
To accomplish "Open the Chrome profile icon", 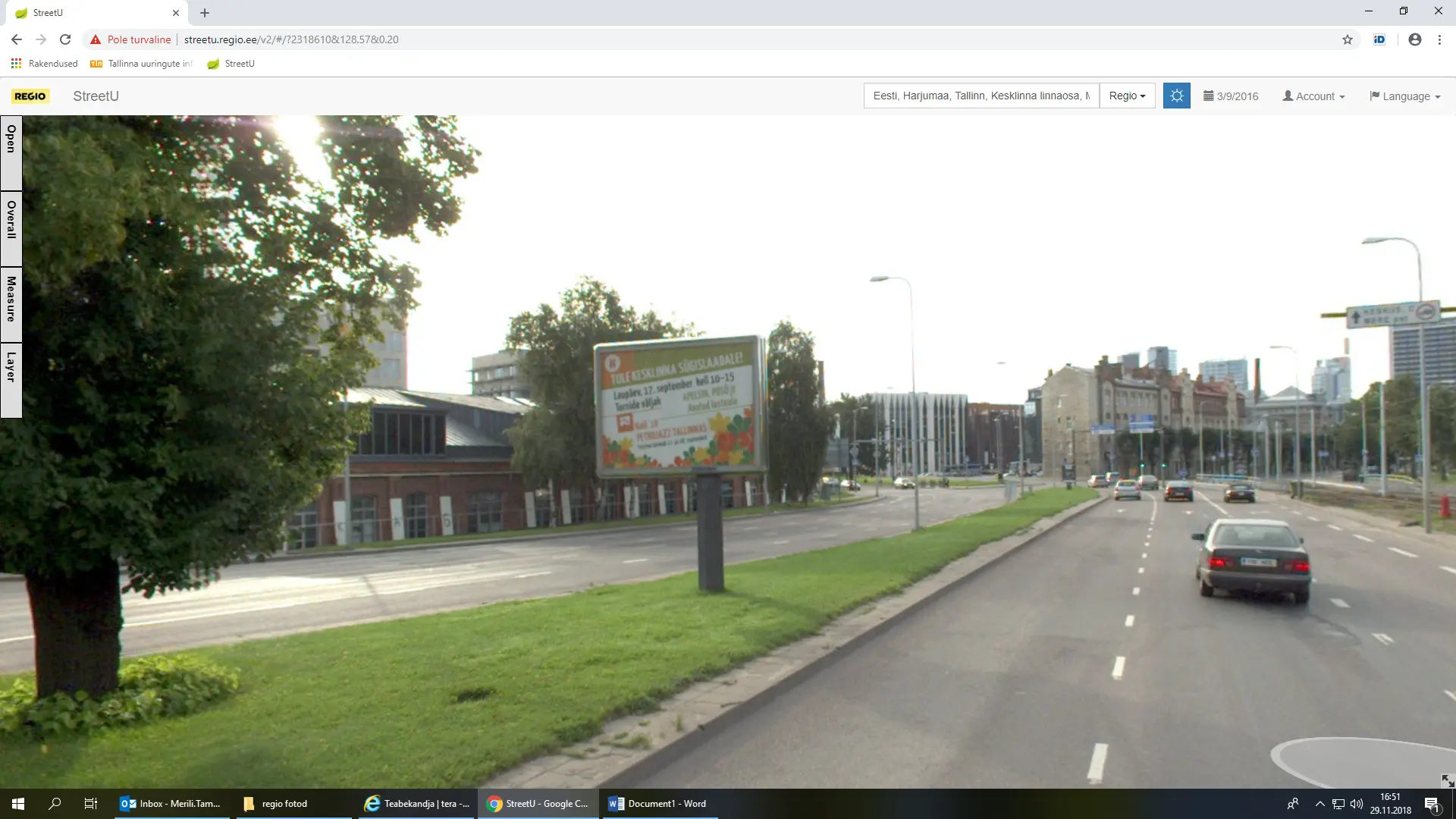I will [1414, 39].
